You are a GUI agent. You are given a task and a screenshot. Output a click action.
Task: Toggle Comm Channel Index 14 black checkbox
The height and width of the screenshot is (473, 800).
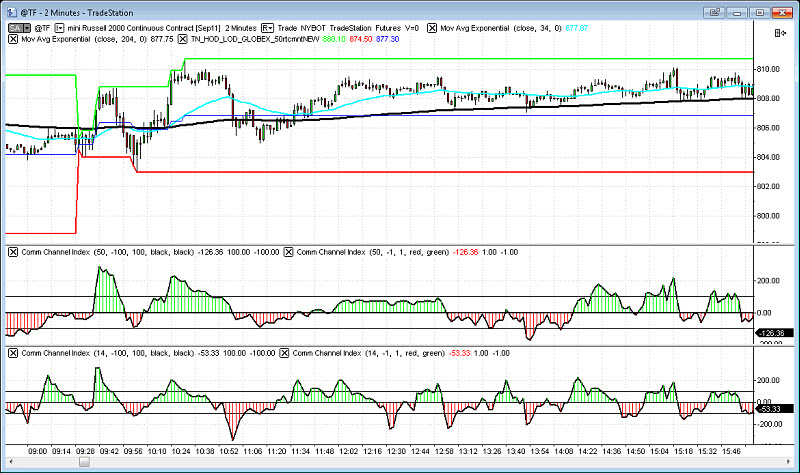coord(13,353)
